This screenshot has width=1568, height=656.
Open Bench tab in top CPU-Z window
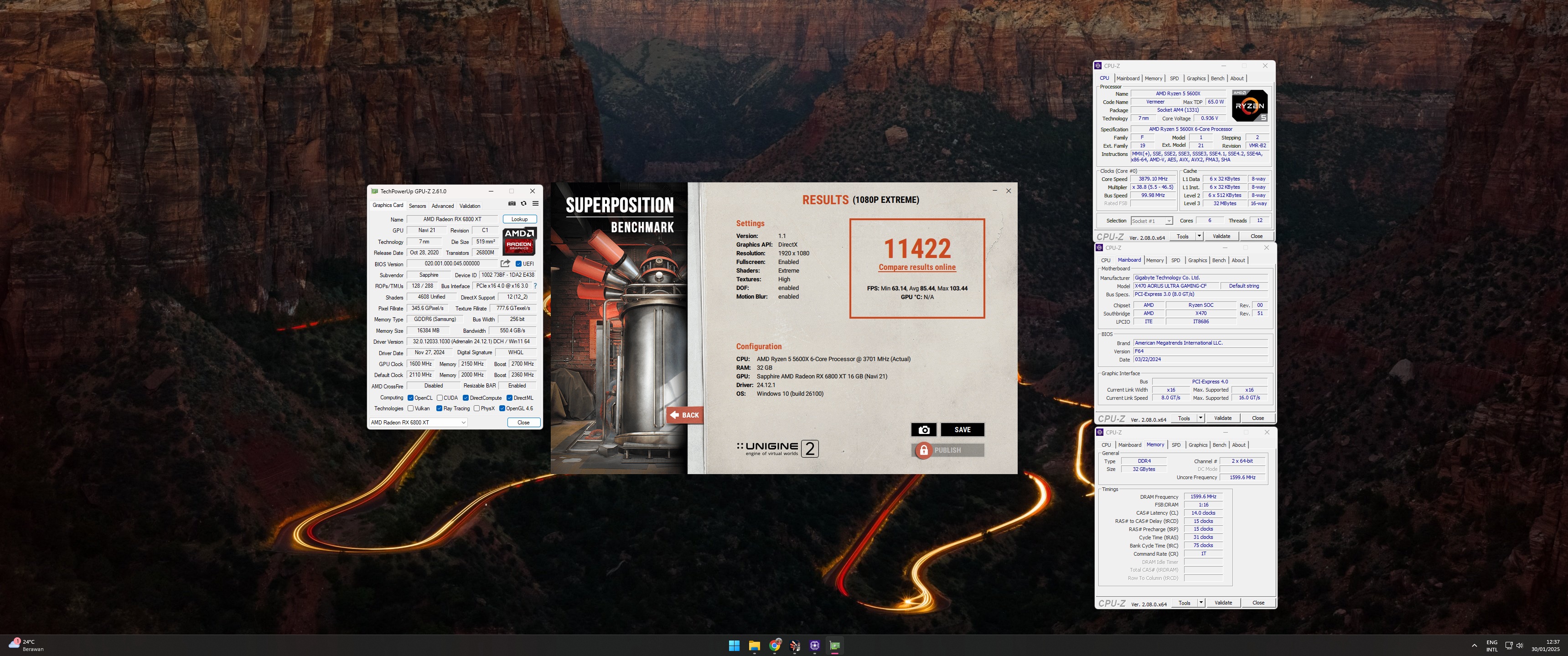1217,78
